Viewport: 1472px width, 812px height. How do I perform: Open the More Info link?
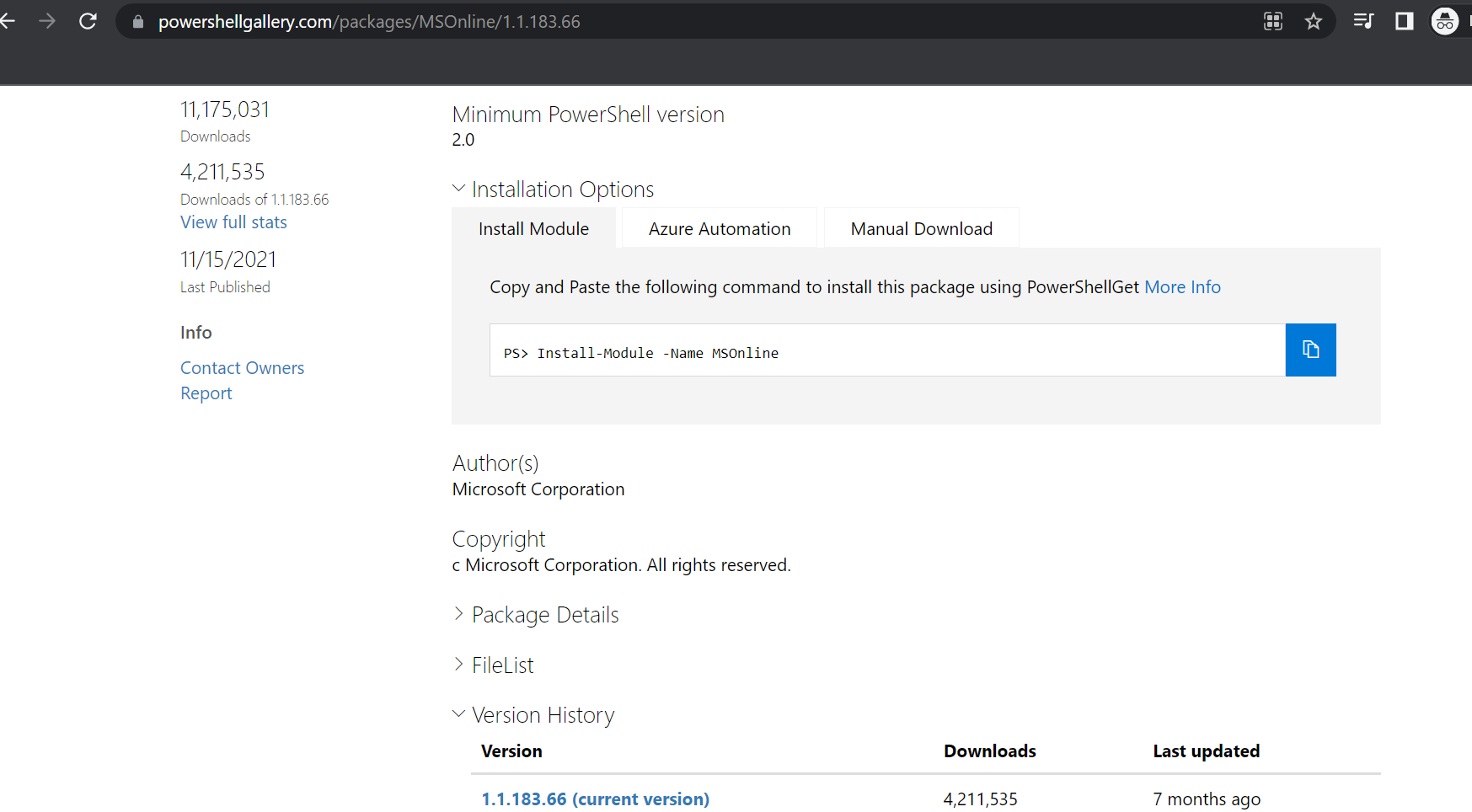click(x=1182, y=287)
